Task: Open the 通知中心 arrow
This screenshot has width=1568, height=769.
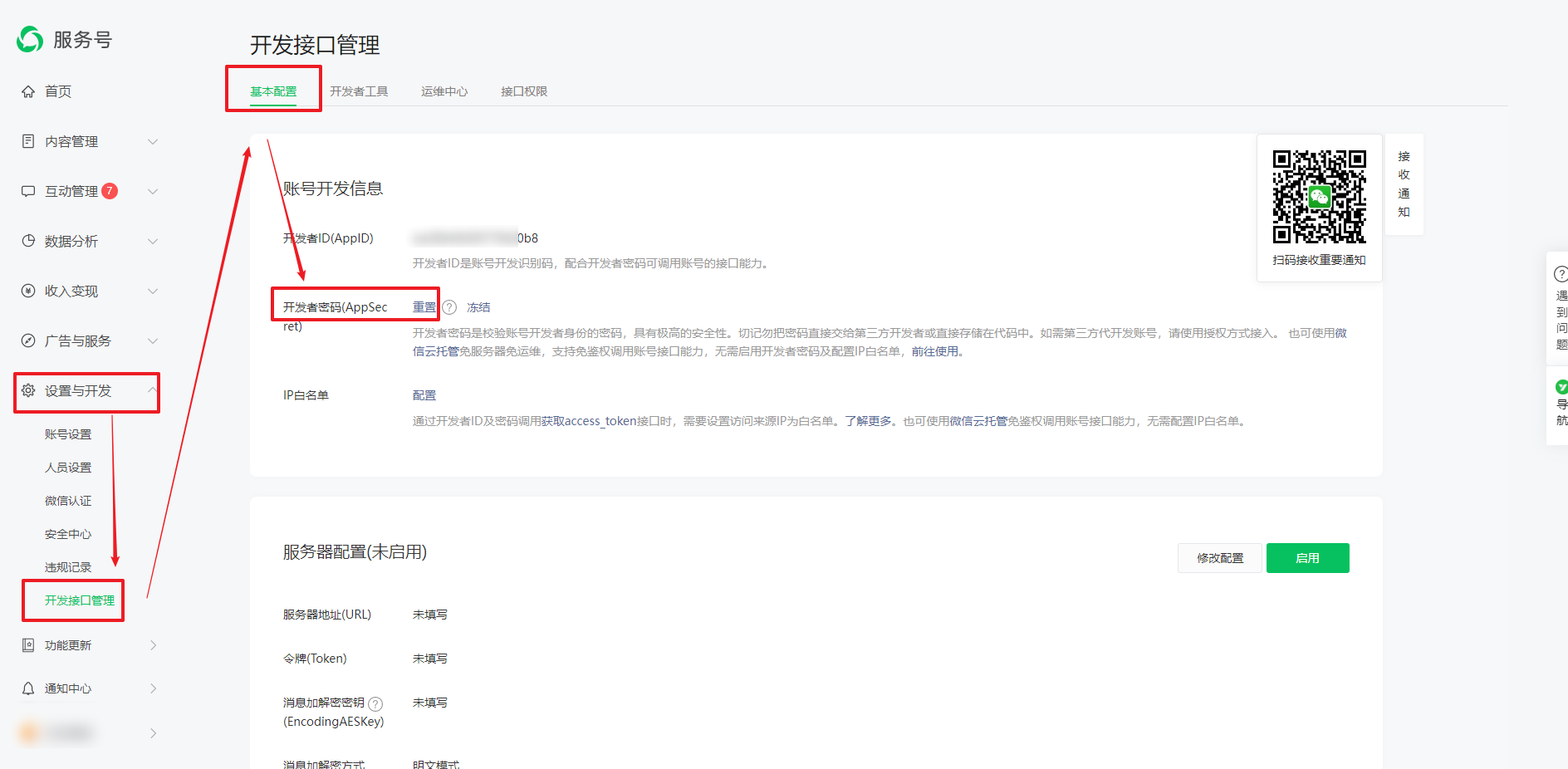Action: coord(154,688)
